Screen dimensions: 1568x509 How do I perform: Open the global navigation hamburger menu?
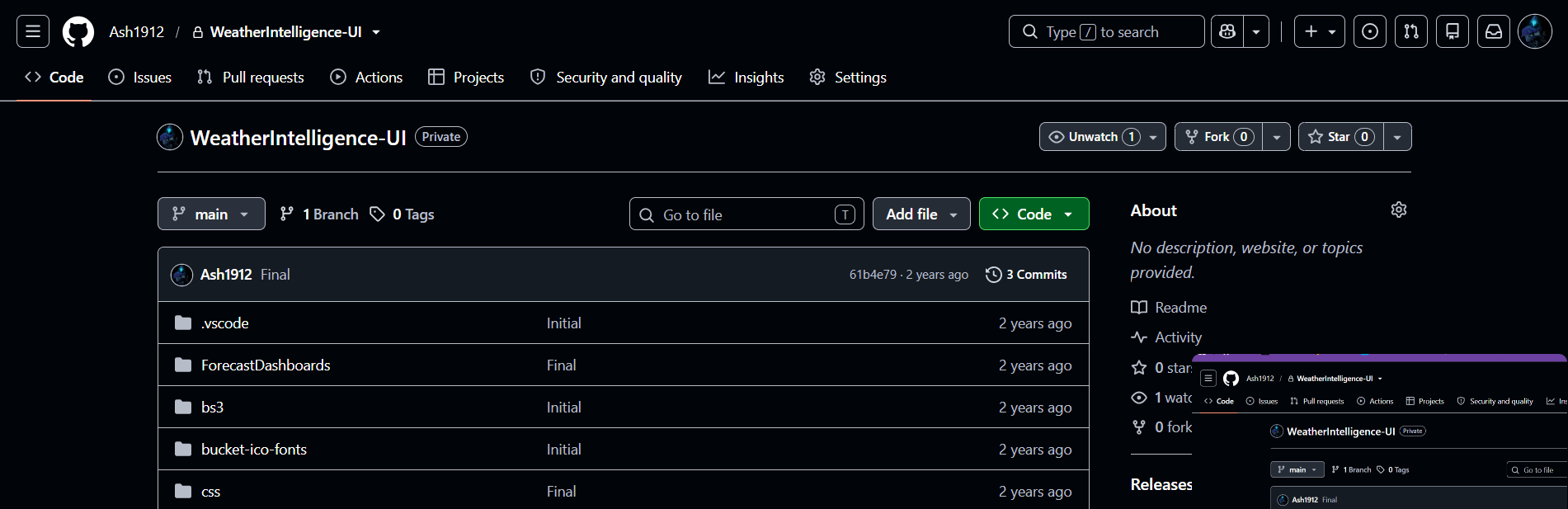(33, 31)
